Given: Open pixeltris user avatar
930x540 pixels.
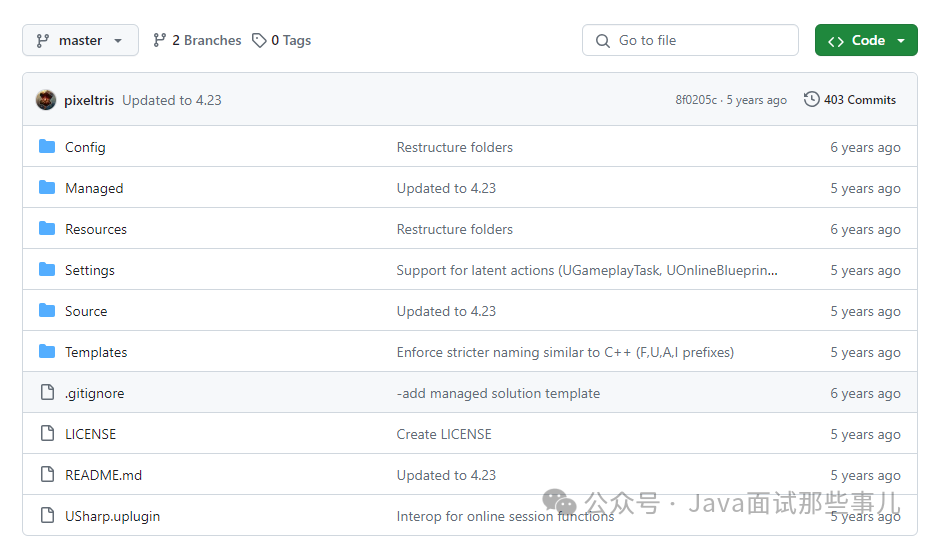Looking at the screenshot, I should tap(46, 100).
